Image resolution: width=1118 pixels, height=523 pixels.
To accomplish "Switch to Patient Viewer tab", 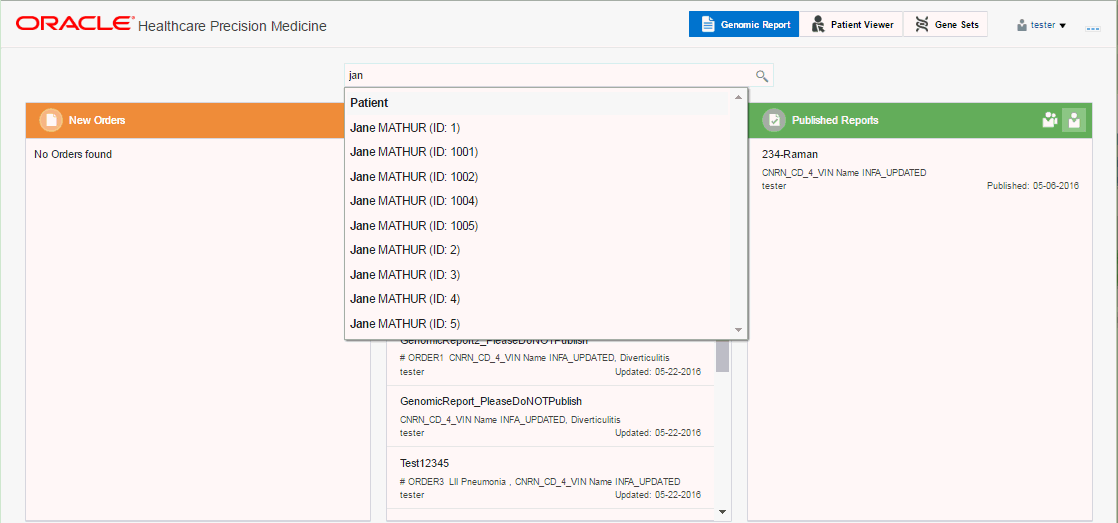I will (x=851, y=24).
